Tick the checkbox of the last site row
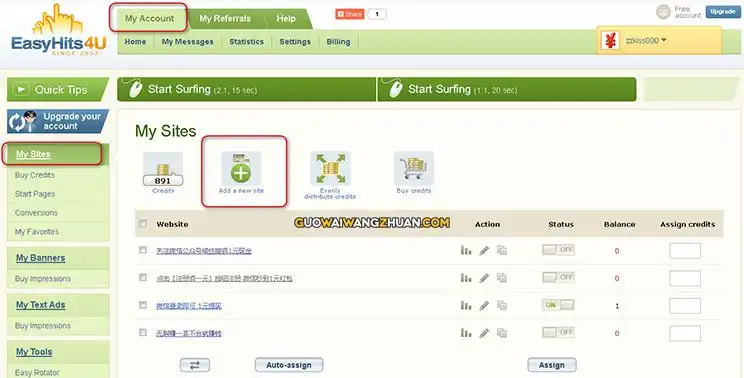This screenshot has height=378, width=744. 143,332
